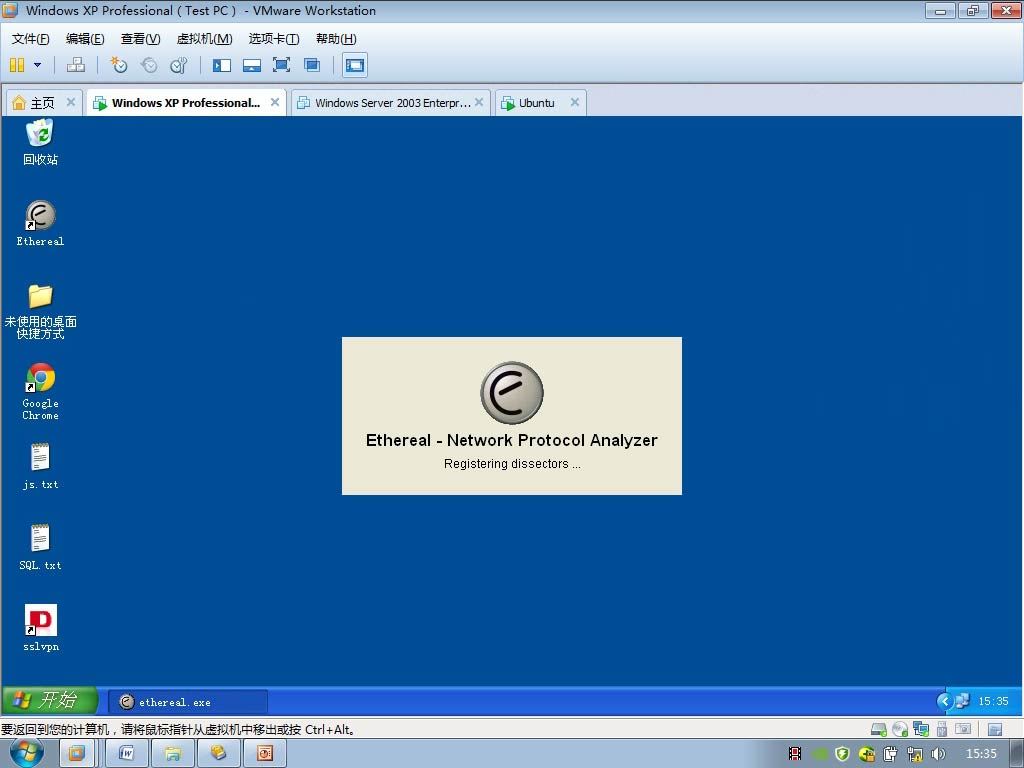Open the power options dropdown arrow
This screenshot has height=768, width=1024.
37,65
